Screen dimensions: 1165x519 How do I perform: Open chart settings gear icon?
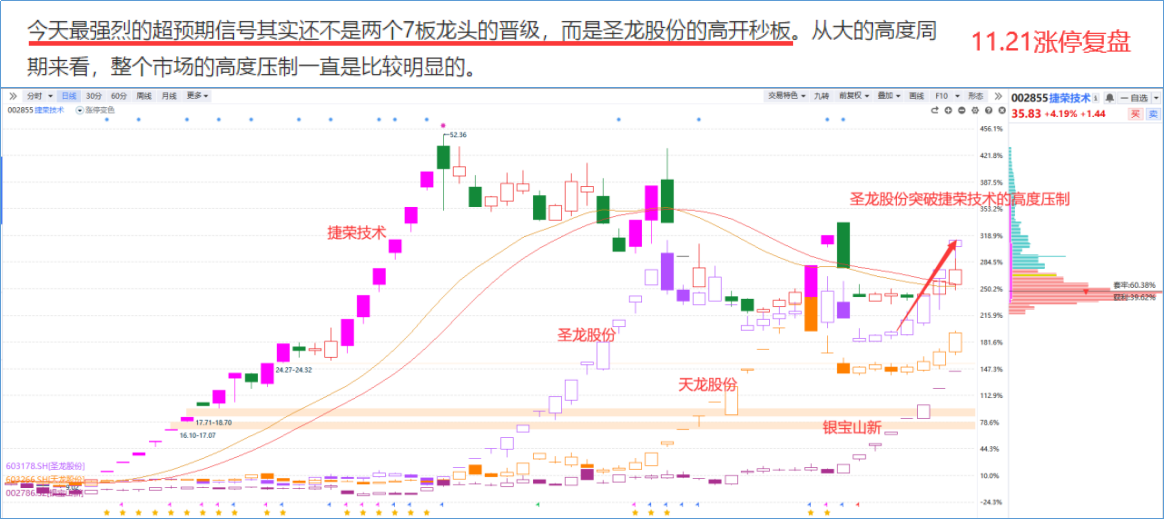(x=975, y=110)
